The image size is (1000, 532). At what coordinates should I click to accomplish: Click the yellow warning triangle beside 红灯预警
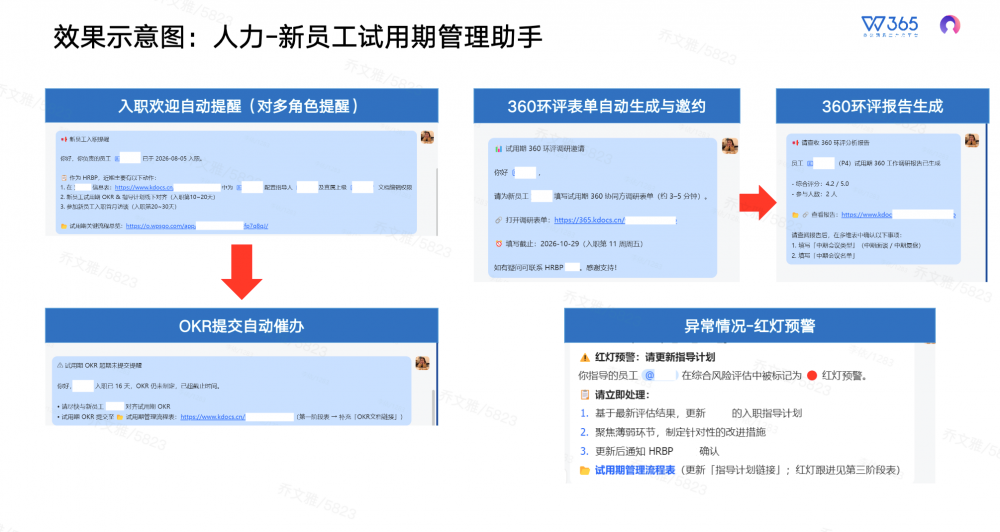pos(584,357)
